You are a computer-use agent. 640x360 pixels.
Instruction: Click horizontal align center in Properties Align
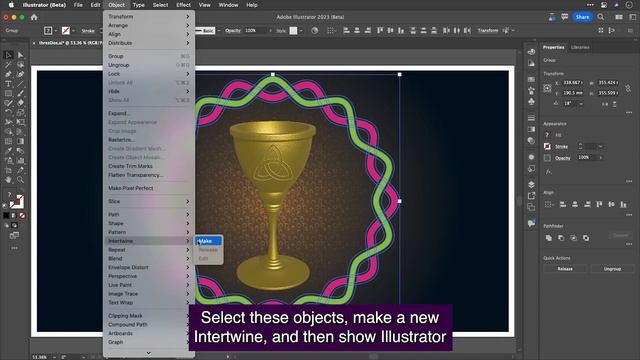pos(575,204)
